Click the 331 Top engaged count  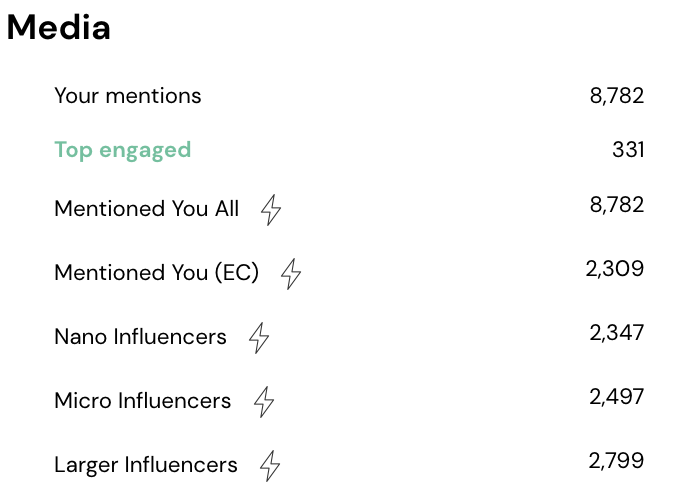(x=628, y=150)
